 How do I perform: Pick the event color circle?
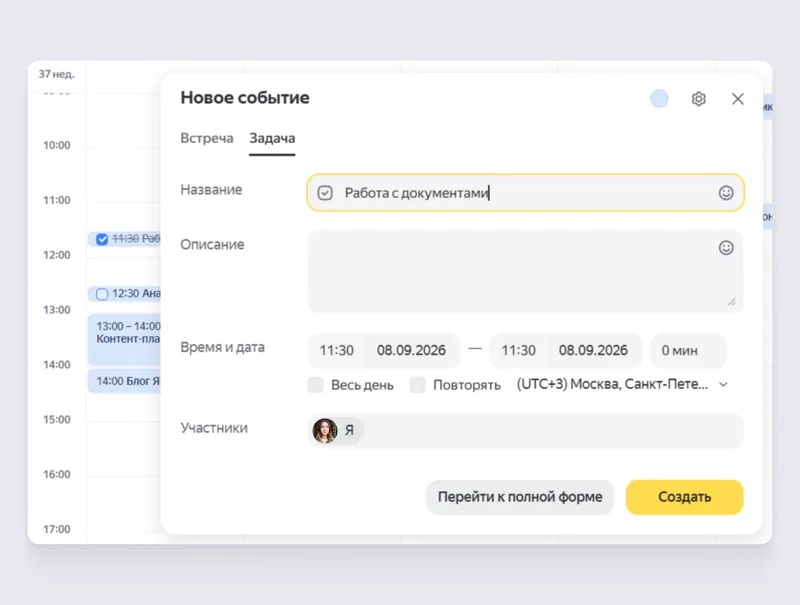point(659,99)
